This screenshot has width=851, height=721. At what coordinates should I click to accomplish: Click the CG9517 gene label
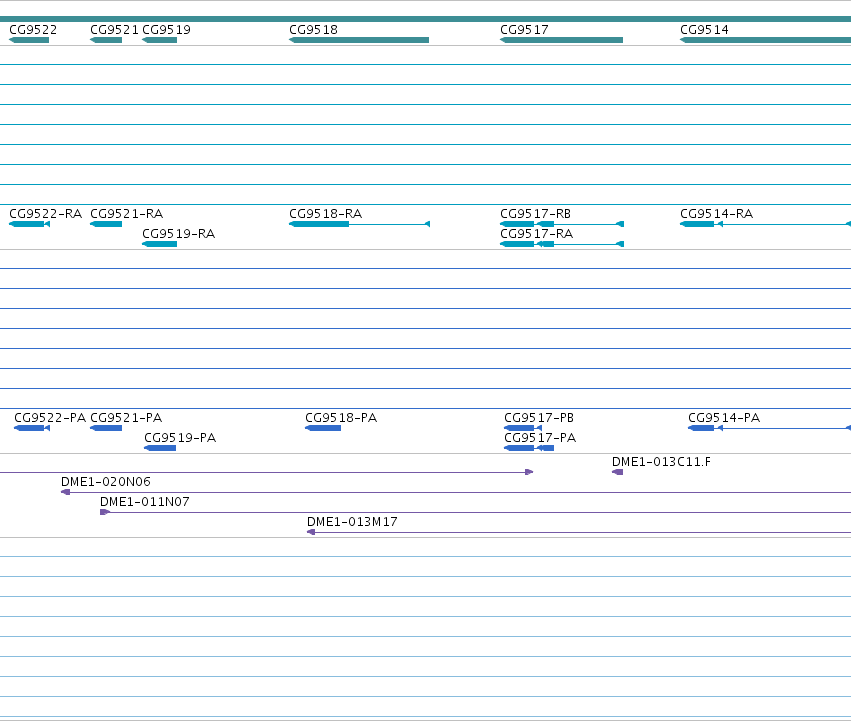524,30
